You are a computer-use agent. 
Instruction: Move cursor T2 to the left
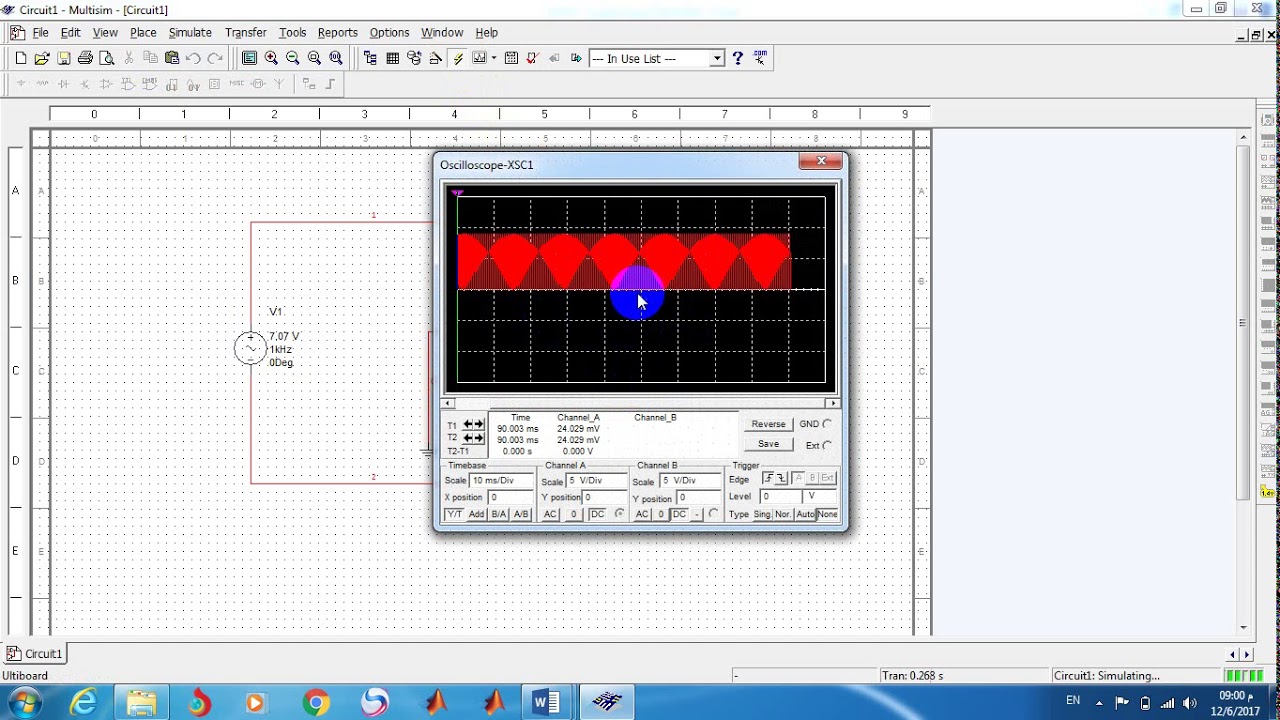tap(468, 438)
